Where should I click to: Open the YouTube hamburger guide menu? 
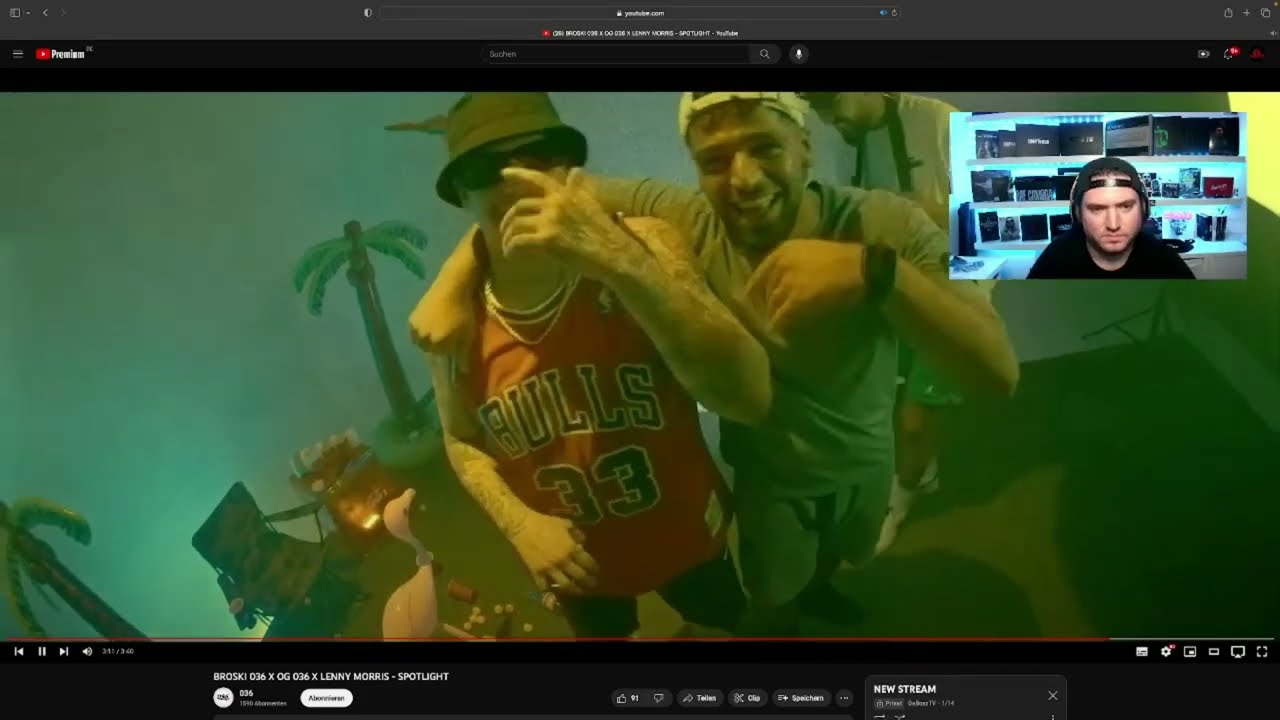point(18,54)
